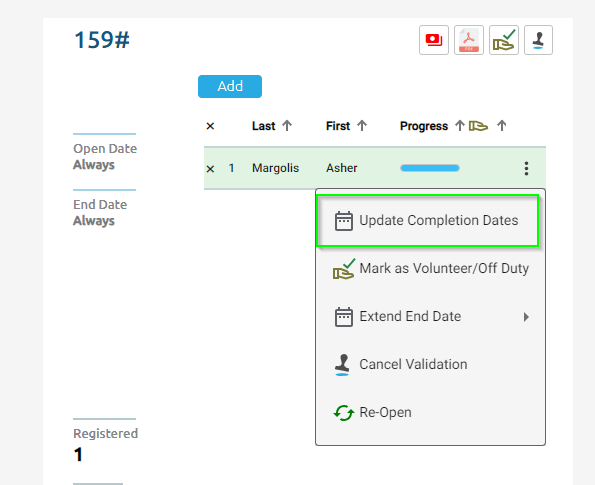Viewport: 595px width, 485px height.
Task: Choose Re-Open from the context menu
Action: pos(431,413)
